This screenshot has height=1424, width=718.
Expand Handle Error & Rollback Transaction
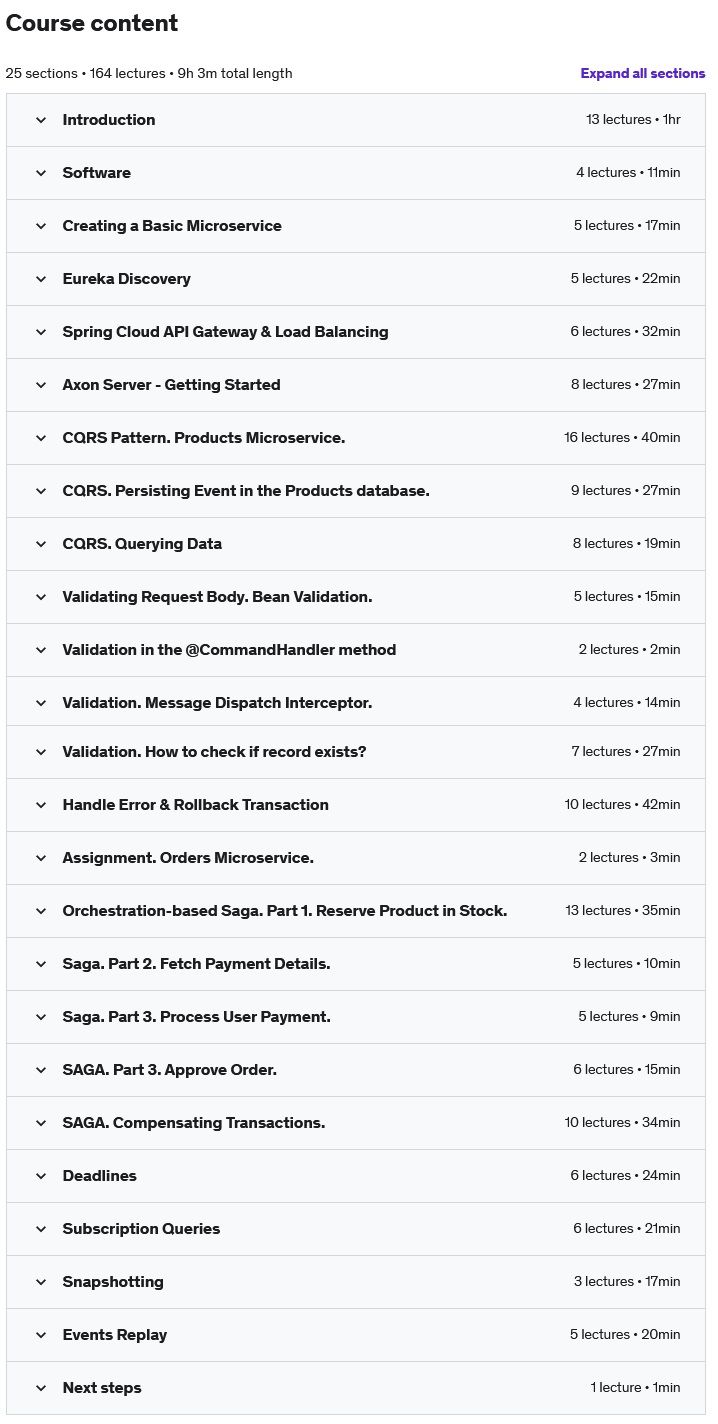click(195, 805)
